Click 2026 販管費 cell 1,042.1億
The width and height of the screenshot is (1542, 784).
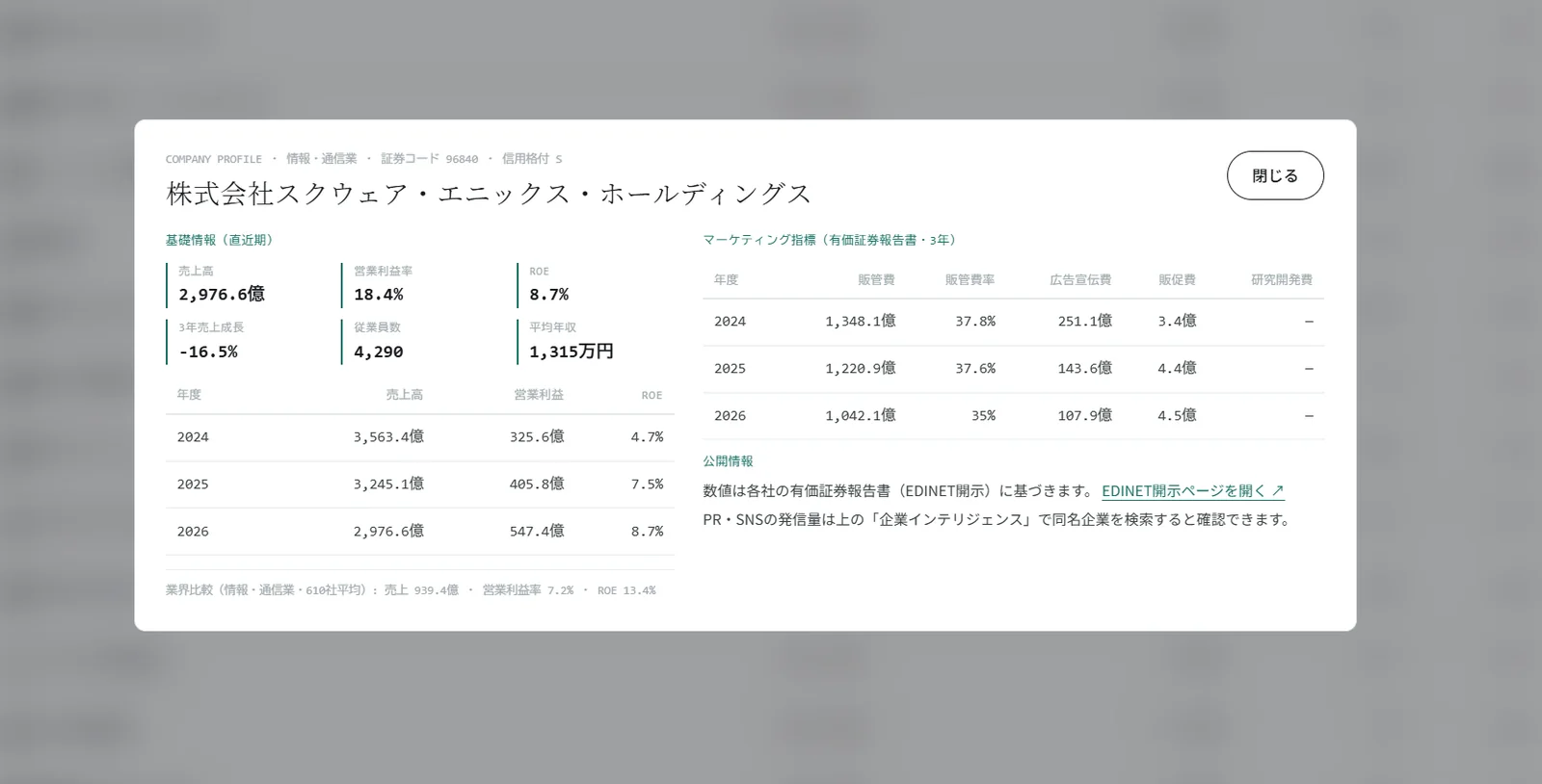coord(861,415)
